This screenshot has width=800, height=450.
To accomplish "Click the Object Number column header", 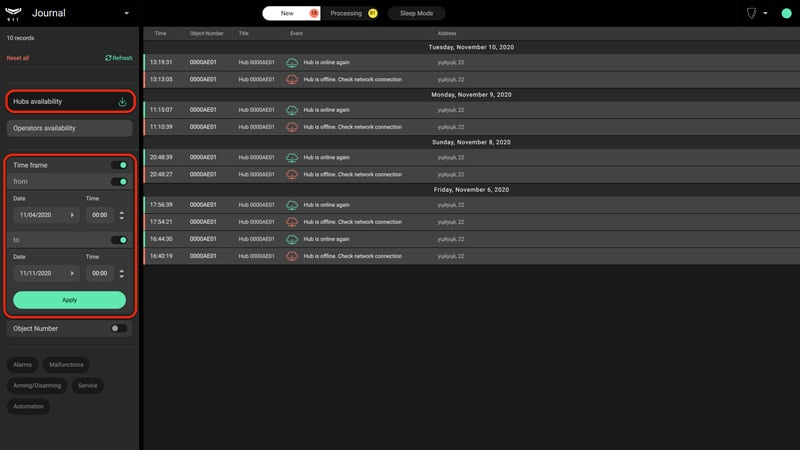I will click(x=207, y=33).
